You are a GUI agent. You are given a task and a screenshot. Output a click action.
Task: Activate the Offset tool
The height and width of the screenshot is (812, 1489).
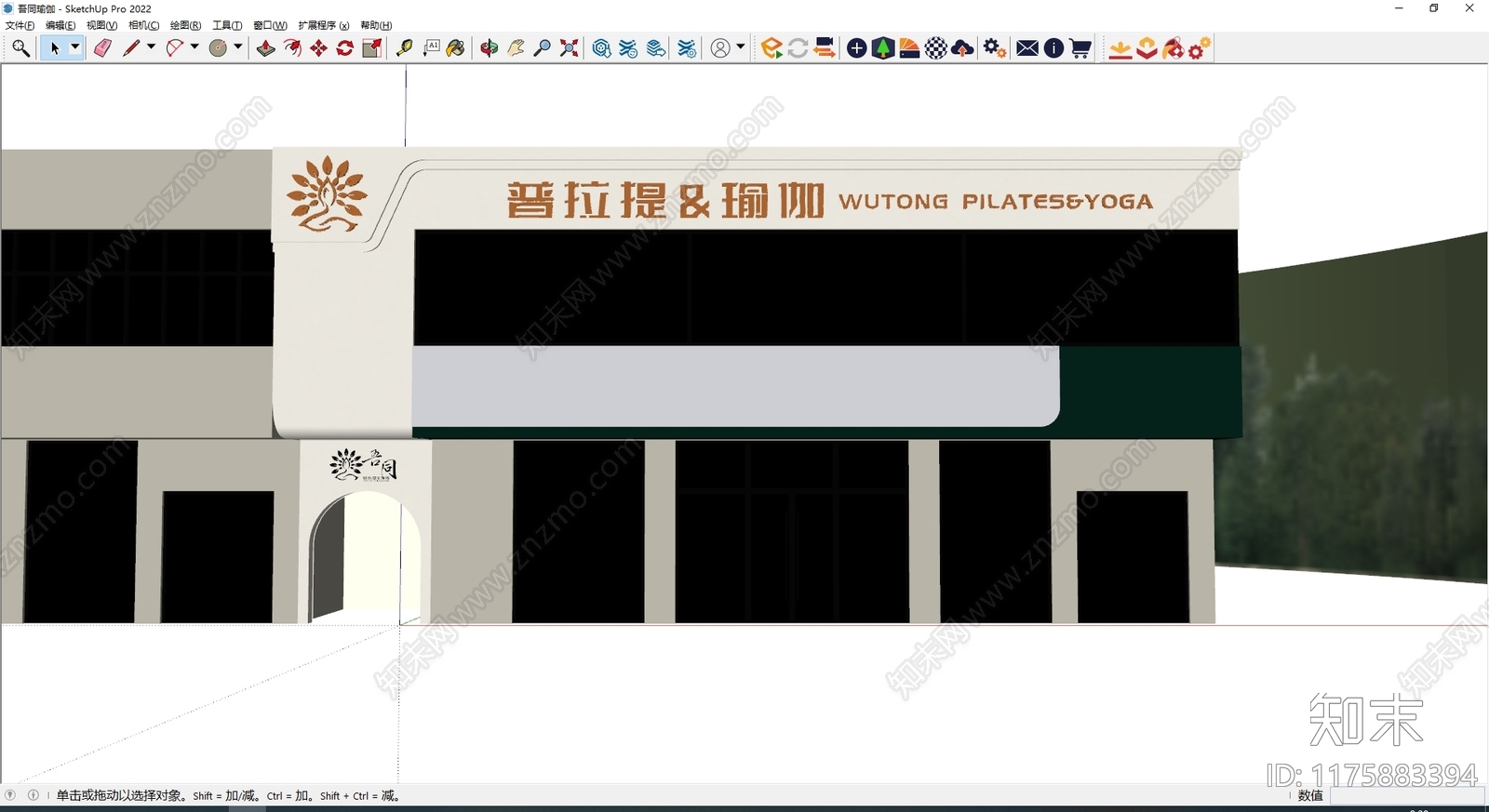point(292,48)
